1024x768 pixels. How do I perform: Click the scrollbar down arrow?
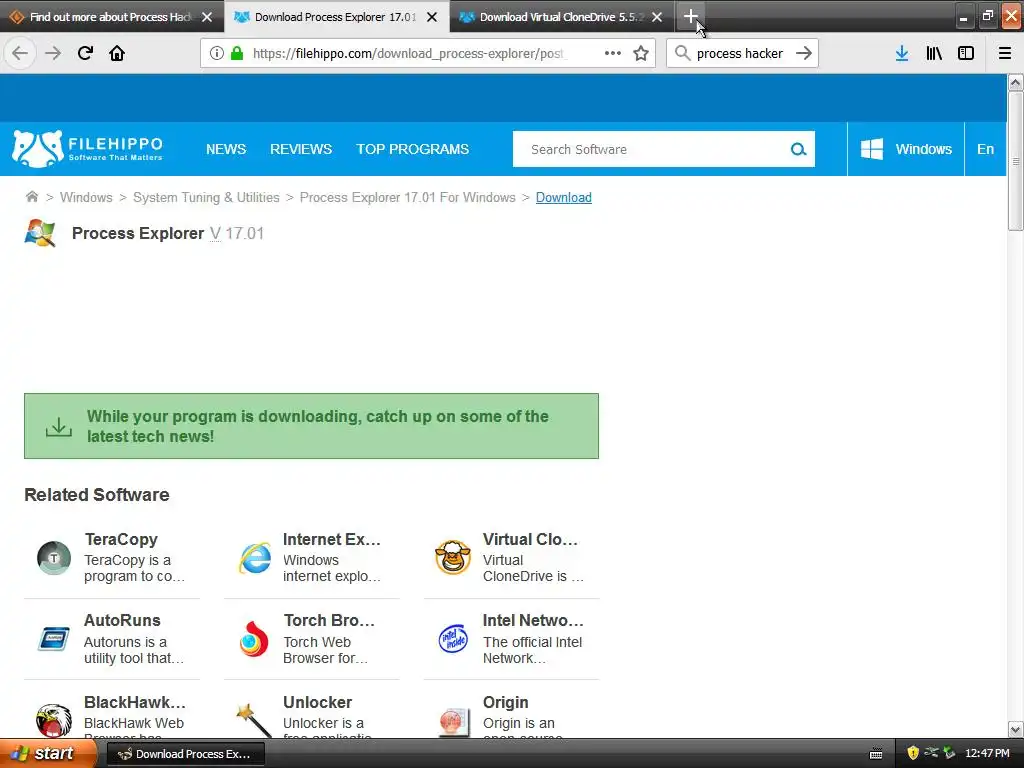[1015, 729]
